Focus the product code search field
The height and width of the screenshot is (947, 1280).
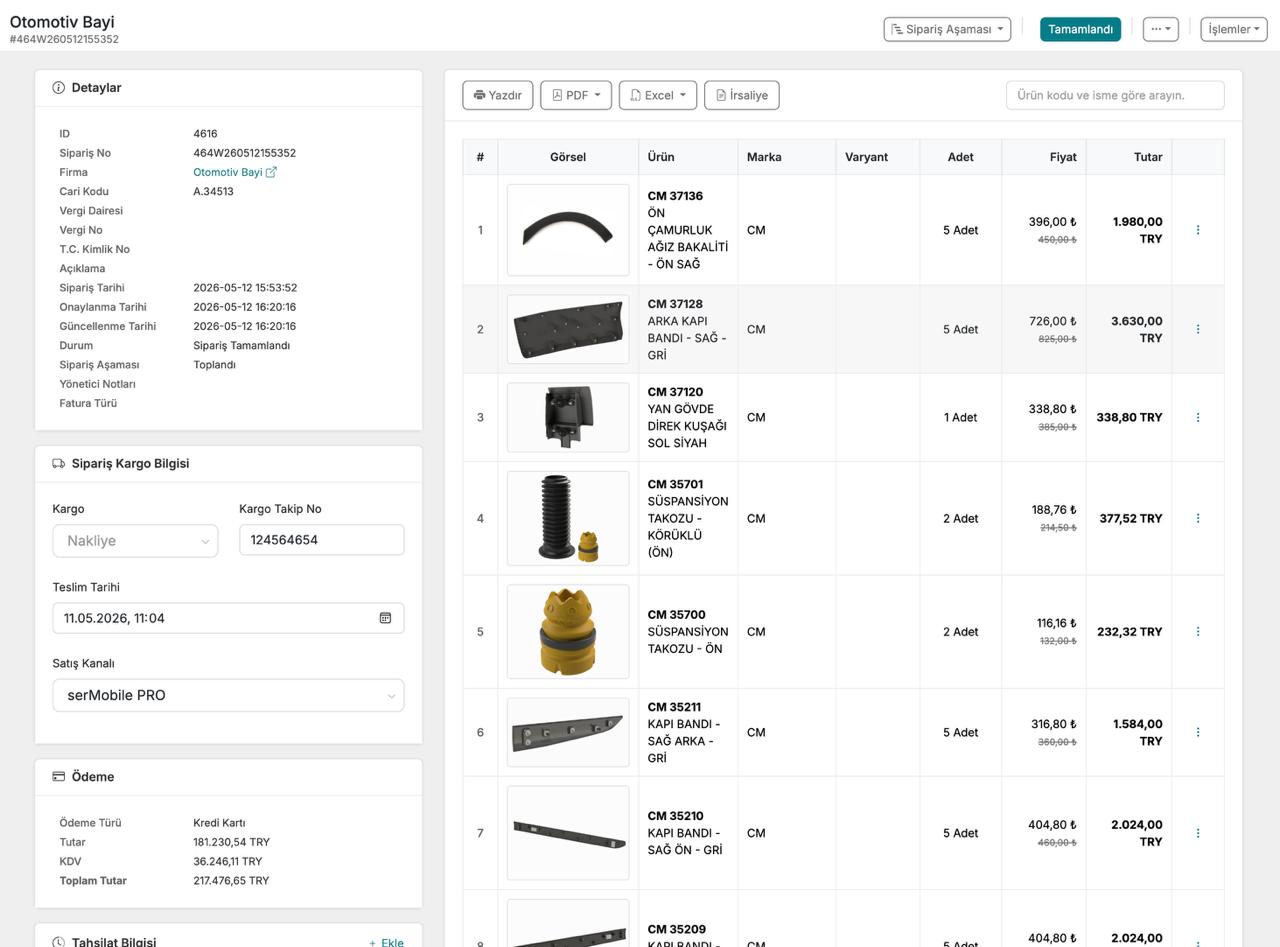click(x=1115, y=95)
